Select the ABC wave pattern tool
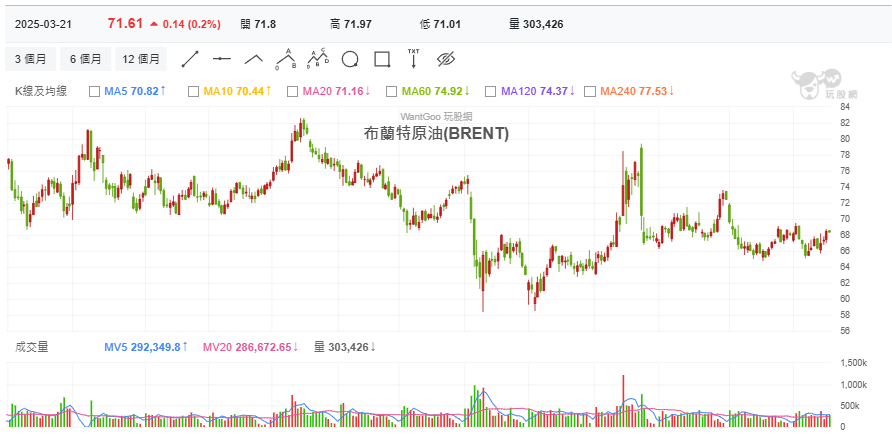The image size is (892, 435). click(287, 58)
